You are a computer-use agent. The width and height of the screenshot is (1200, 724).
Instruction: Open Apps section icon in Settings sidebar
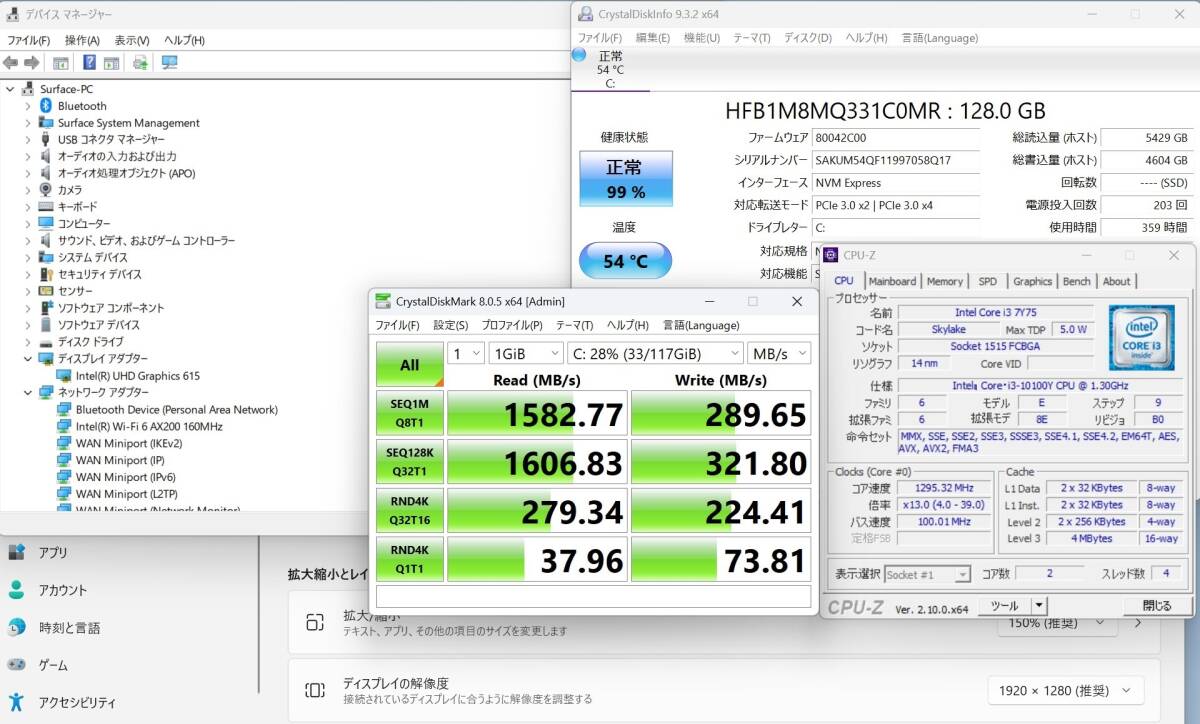(x=16, y=552)
